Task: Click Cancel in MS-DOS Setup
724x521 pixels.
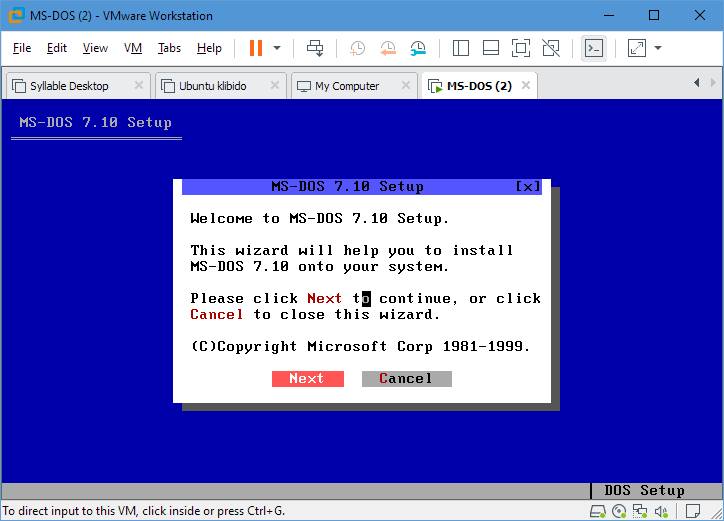Action: (x=406, y=379)
